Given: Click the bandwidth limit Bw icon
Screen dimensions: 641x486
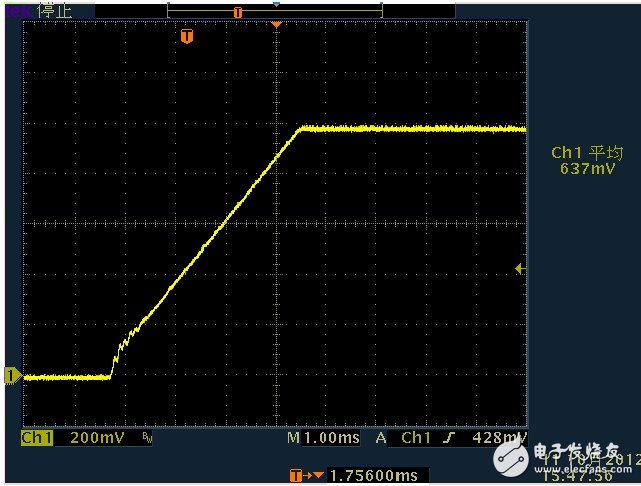Looking at the screenshot, I should pos(147,438).
